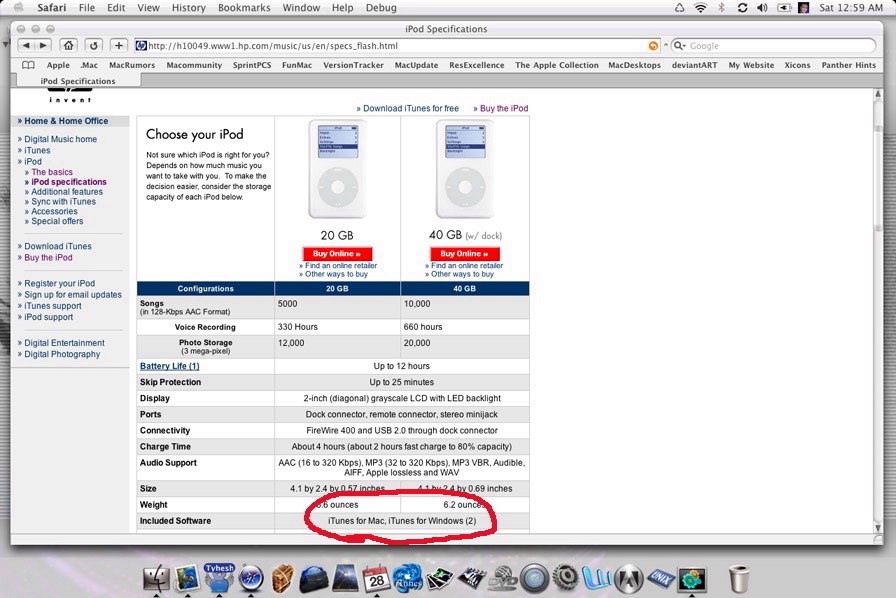Reload the page with the refresh button
Viewport: 896px width, 598px height.
93,45
